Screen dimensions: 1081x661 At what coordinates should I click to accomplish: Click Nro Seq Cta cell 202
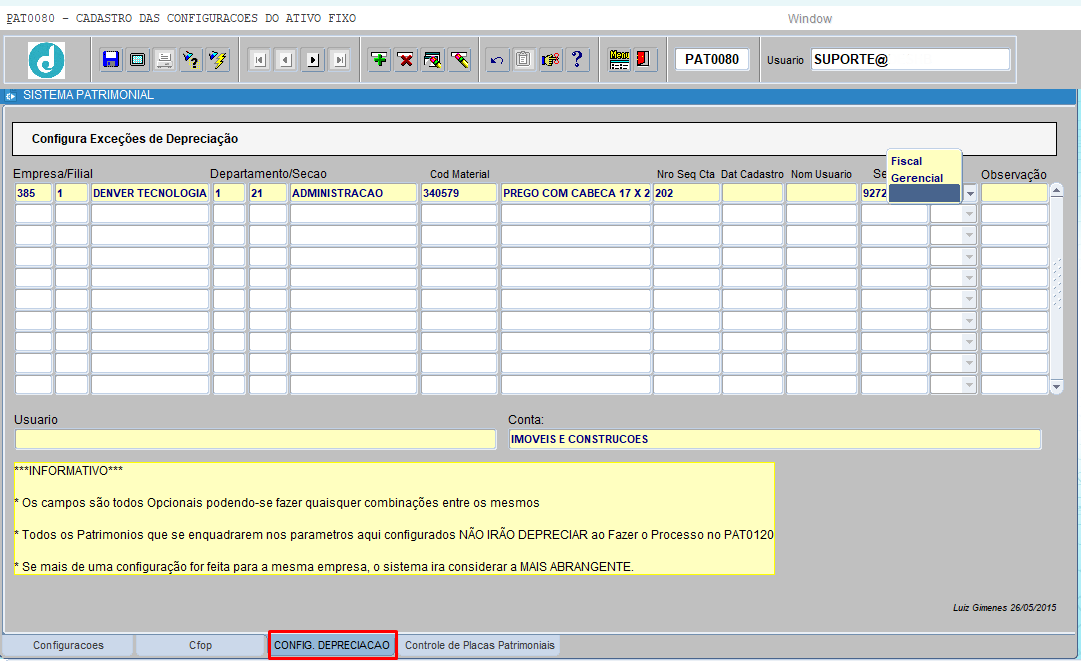coord(686,193)
